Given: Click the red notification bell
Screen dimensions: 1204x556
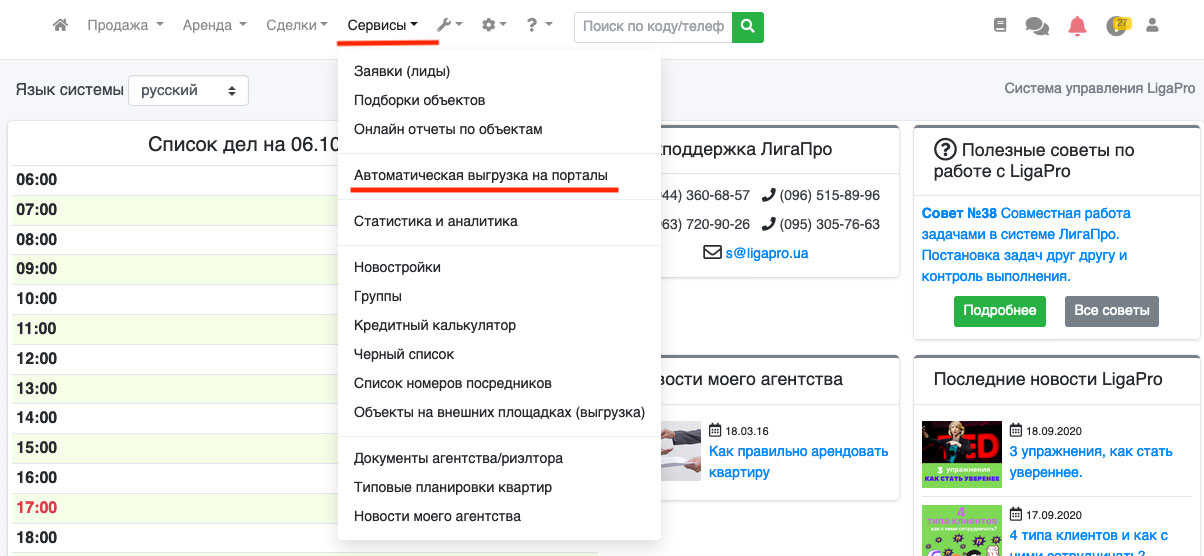Looking at the screenshot, I should pyautogui.click(x=1077, y=27).
